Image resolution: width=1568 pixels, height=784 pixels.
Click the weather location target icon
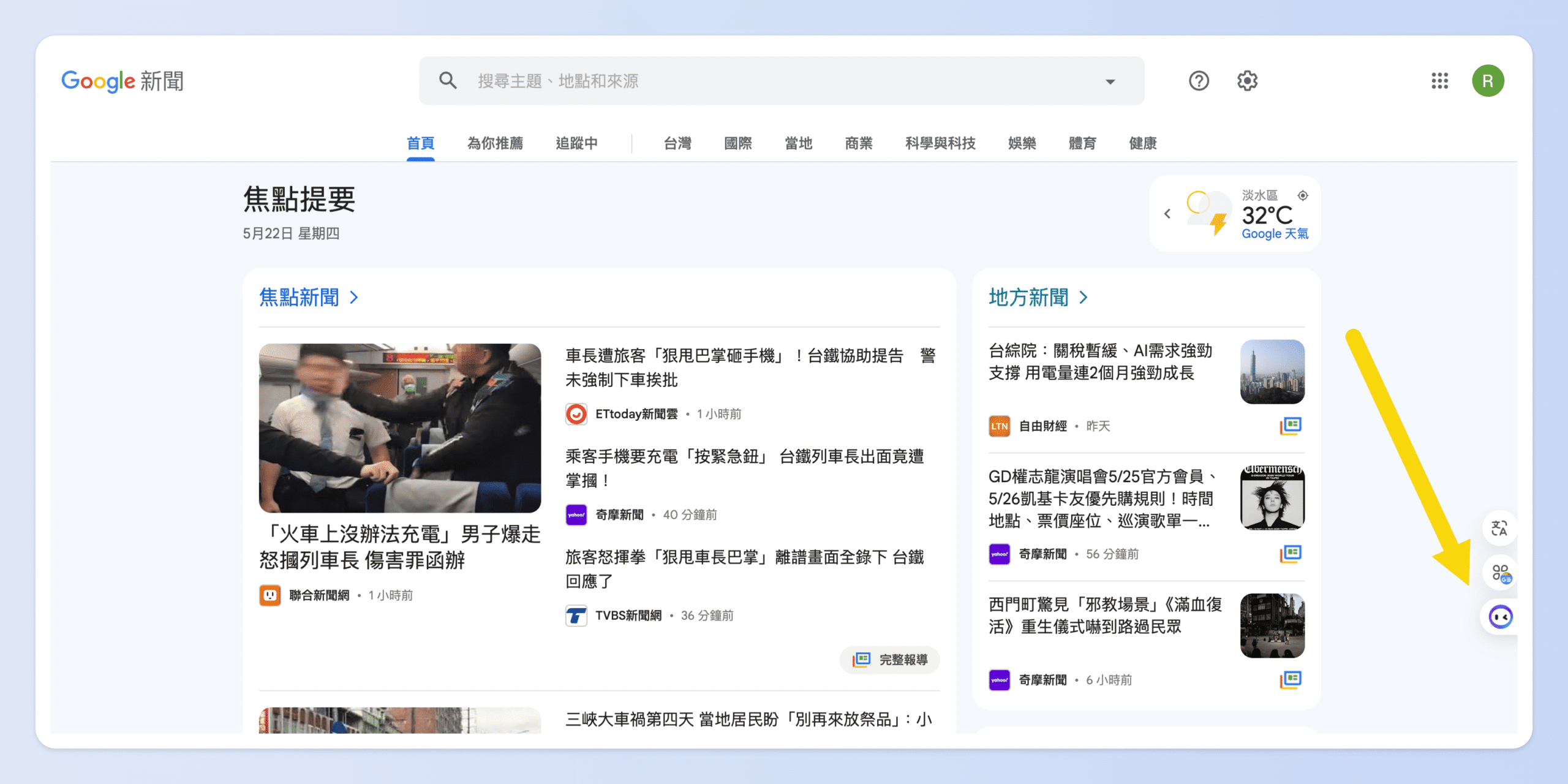point(1303,195)
